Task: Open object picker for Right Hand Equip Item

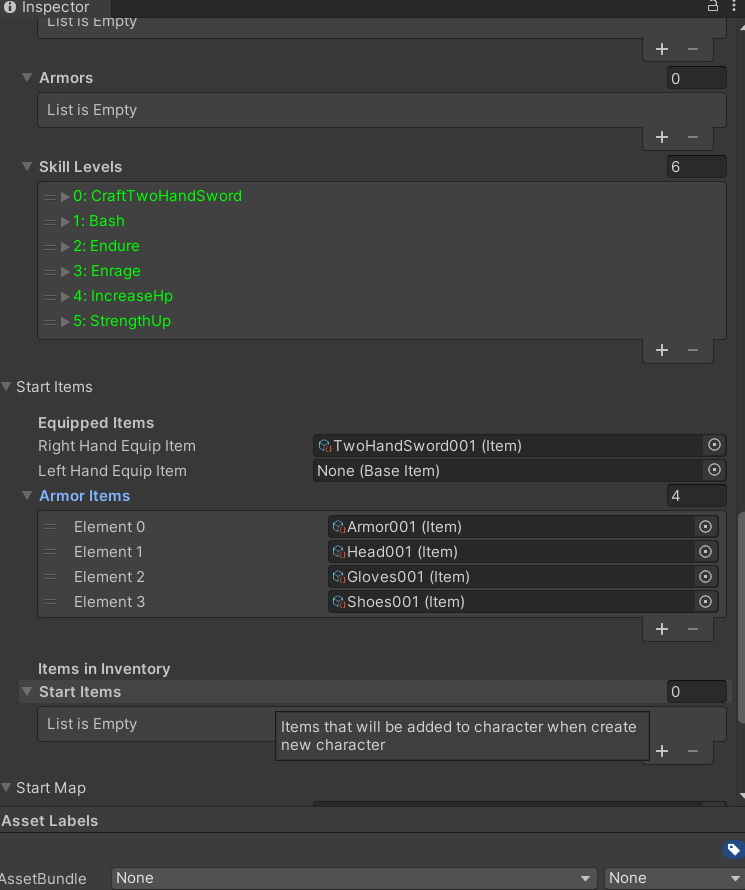Action: 714,445
